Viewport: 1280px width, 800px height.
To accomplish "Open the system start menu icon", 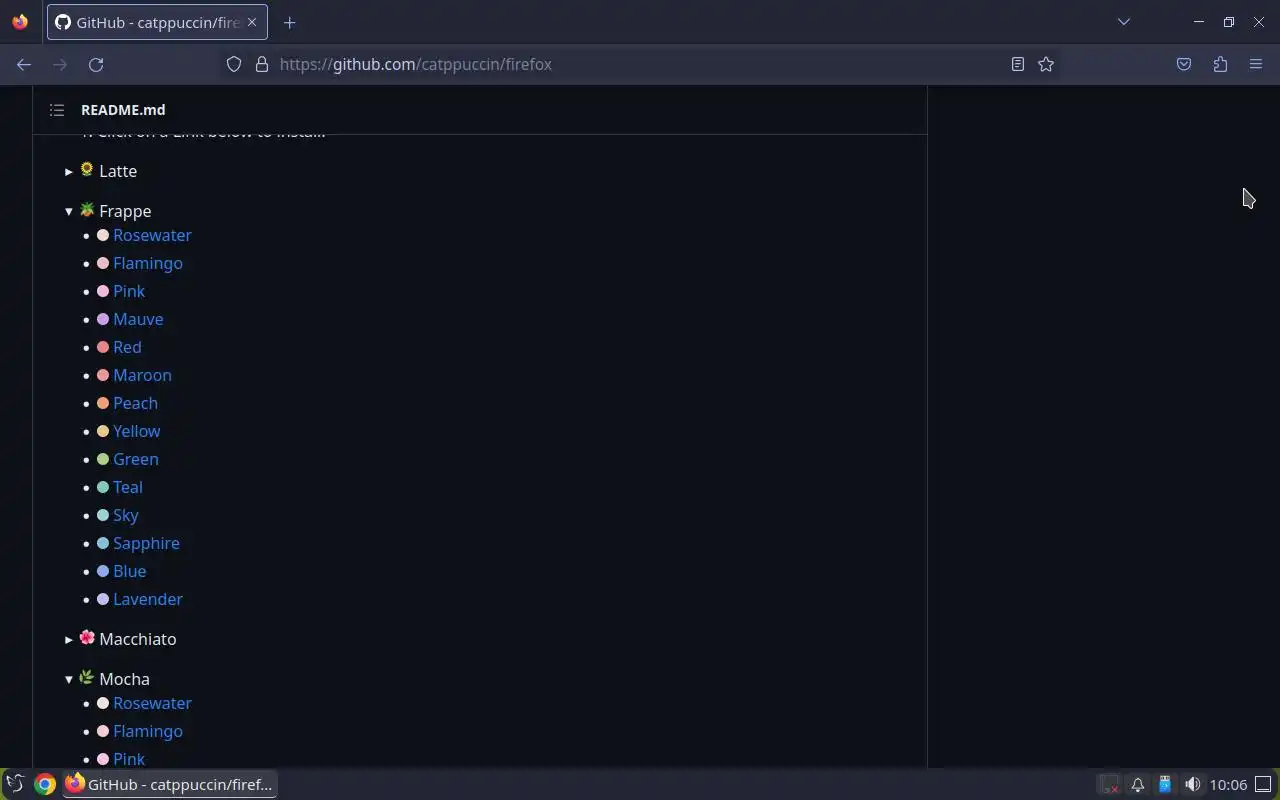I will [15, 784].
